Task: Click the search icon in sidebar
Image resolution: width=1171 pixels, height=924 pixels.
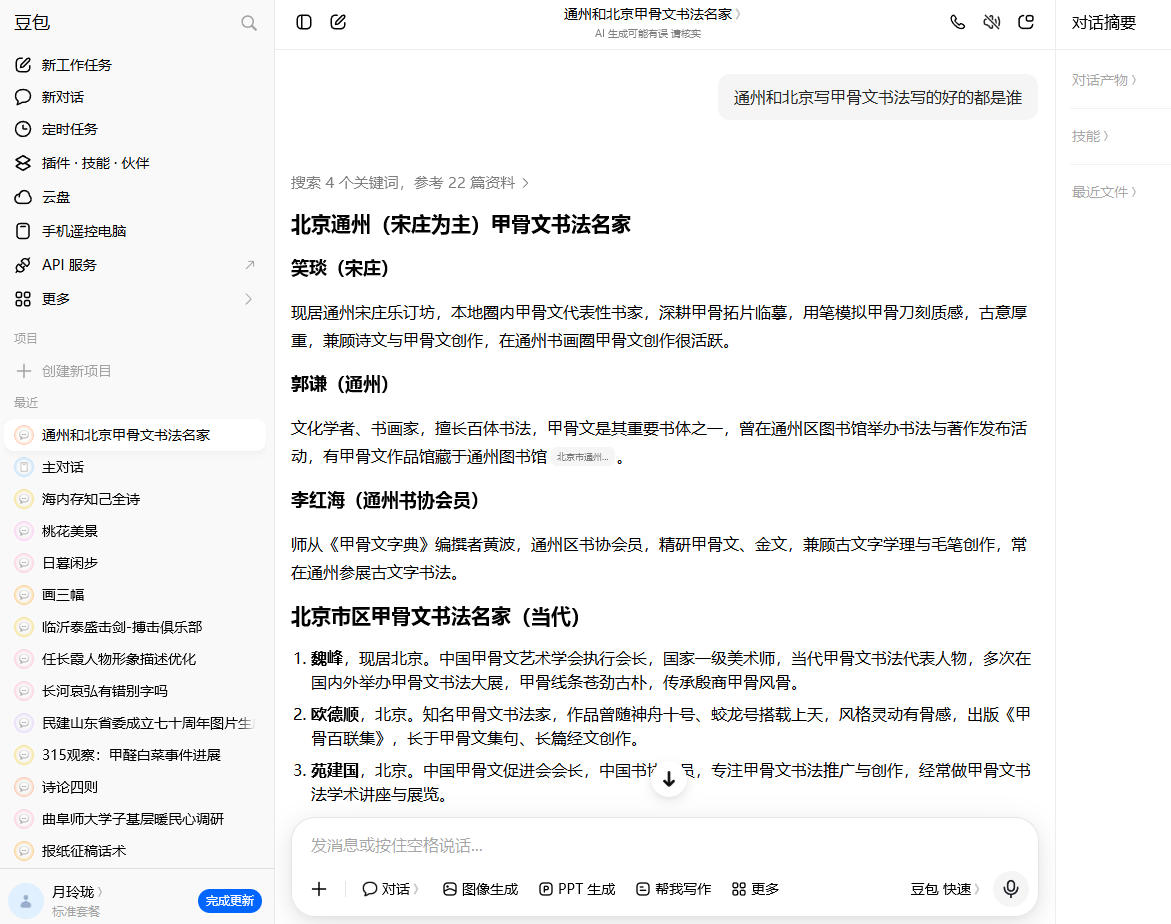Action: 249,23
